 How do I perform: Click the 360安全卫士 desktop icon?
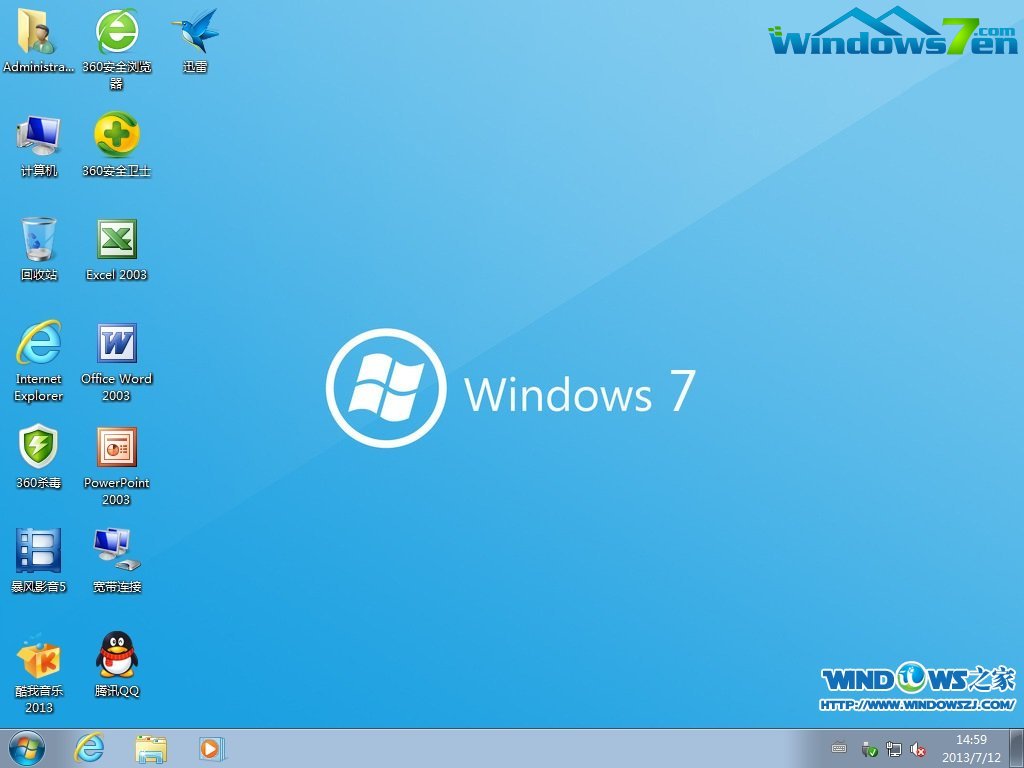pos(117,136)
